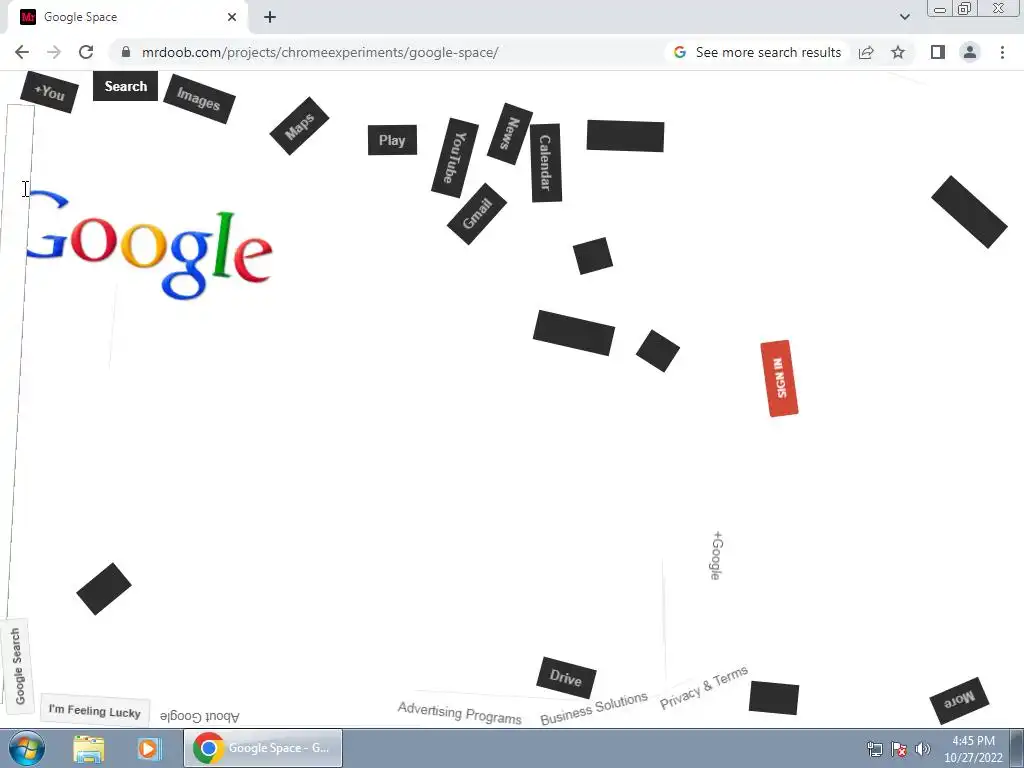This screenshot has width=1024, height=768.
Task: Open the Advertising Programs link
Action: 460,712
